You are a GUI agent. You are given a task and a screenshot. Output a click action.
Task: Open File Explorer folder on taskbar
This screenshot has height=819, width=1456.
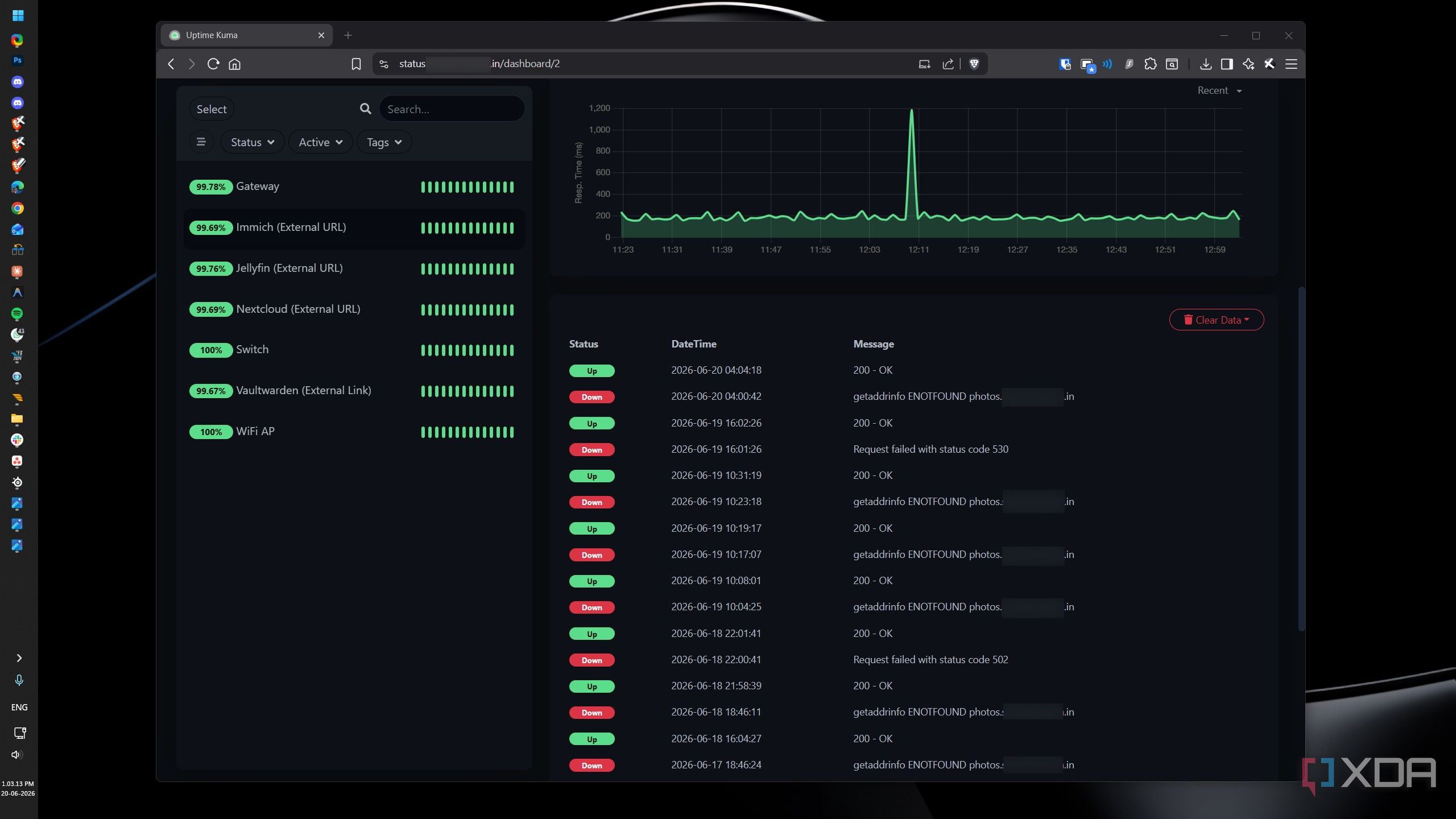tap(17, 419)
